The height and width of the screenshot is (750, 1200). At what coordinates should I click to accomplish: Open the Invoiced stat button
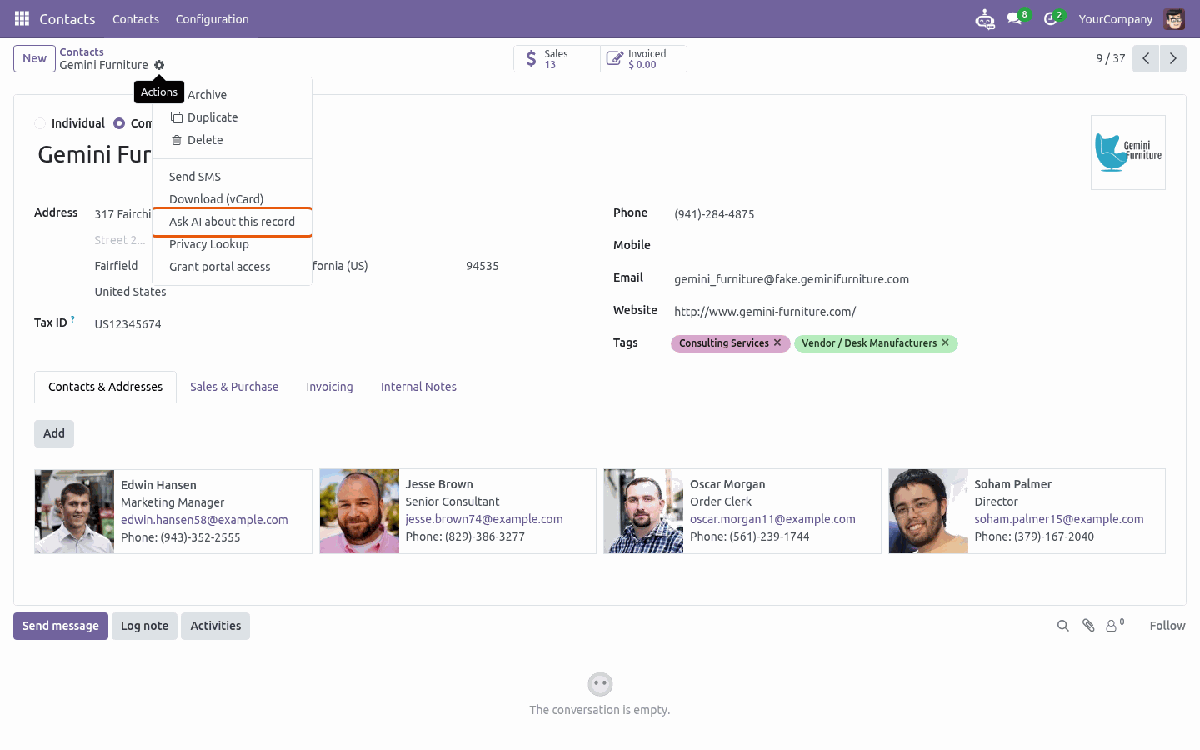[643, 59]
